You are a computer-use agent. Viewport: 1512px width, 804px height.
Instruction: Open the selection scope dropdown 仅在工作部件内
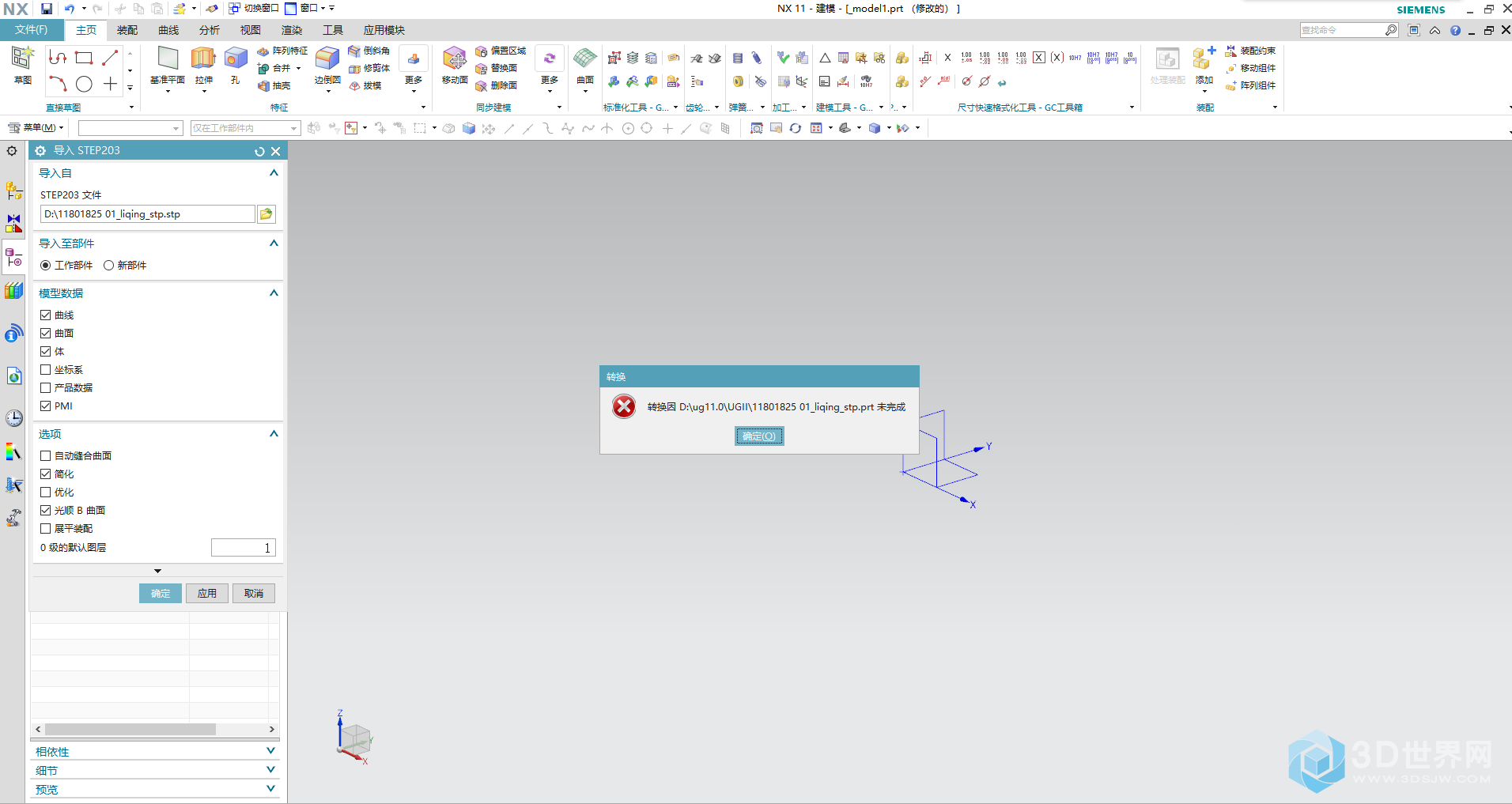245,128
